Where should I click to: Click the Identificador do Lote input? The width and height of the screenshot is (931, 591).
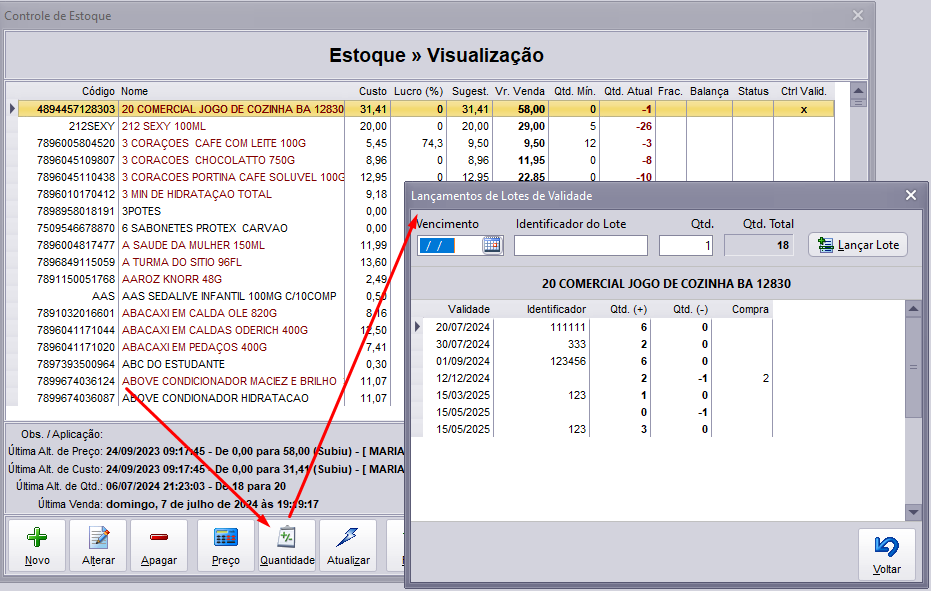(x=581, y=245)
